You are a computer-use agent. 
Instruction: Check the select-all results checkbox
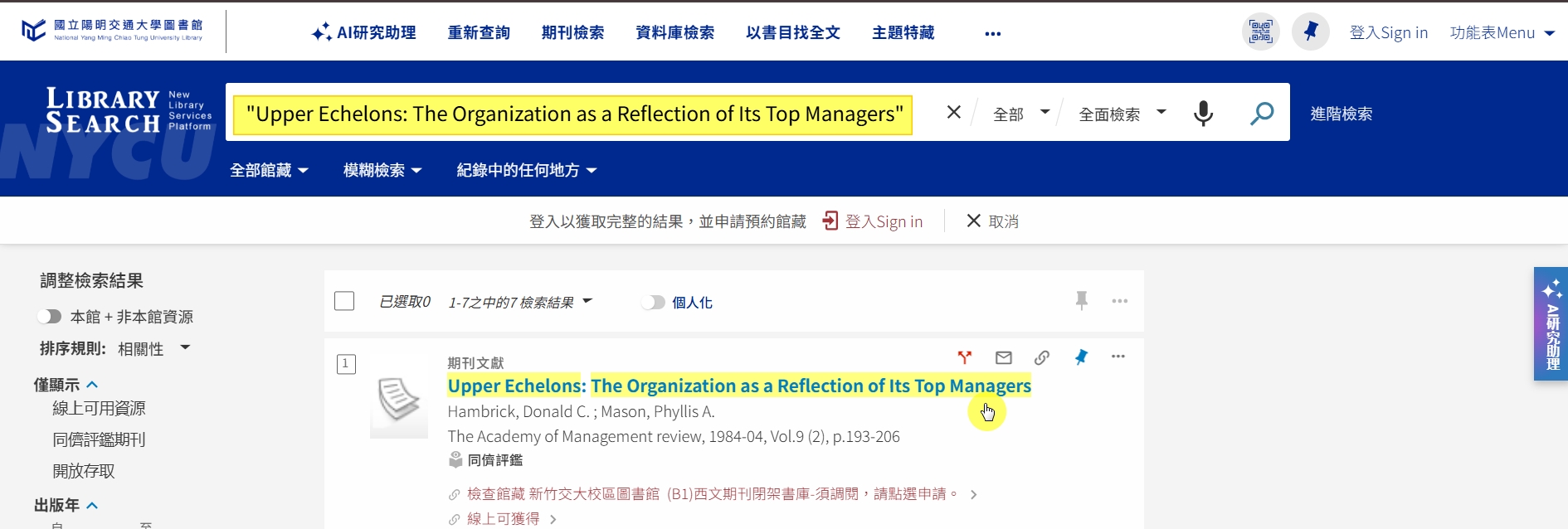click(x=344, y=301)
